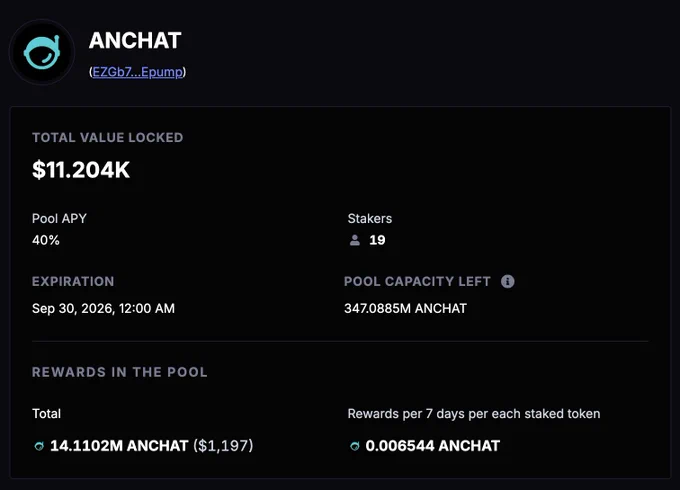Click the Expiration heading
This screenshot has width=680, height=490.
(73, 281)
